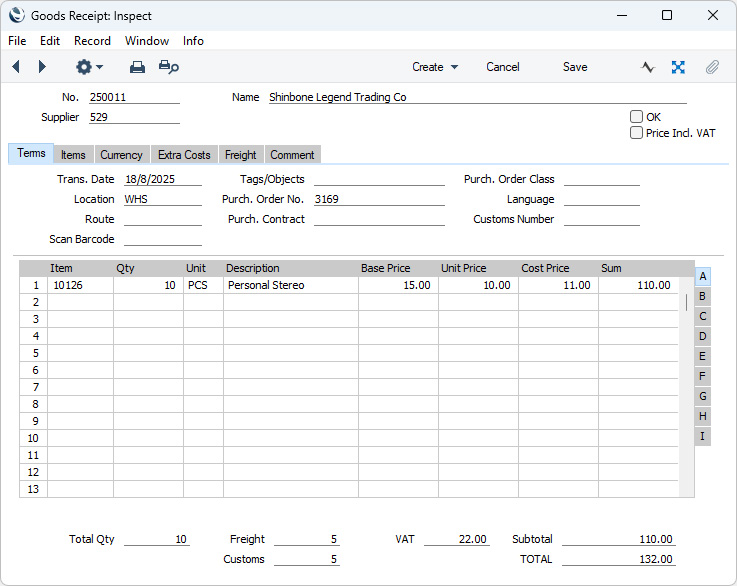Switch to the Freight tab
This screenshot has width=737, height=586.
click(241, 155)
